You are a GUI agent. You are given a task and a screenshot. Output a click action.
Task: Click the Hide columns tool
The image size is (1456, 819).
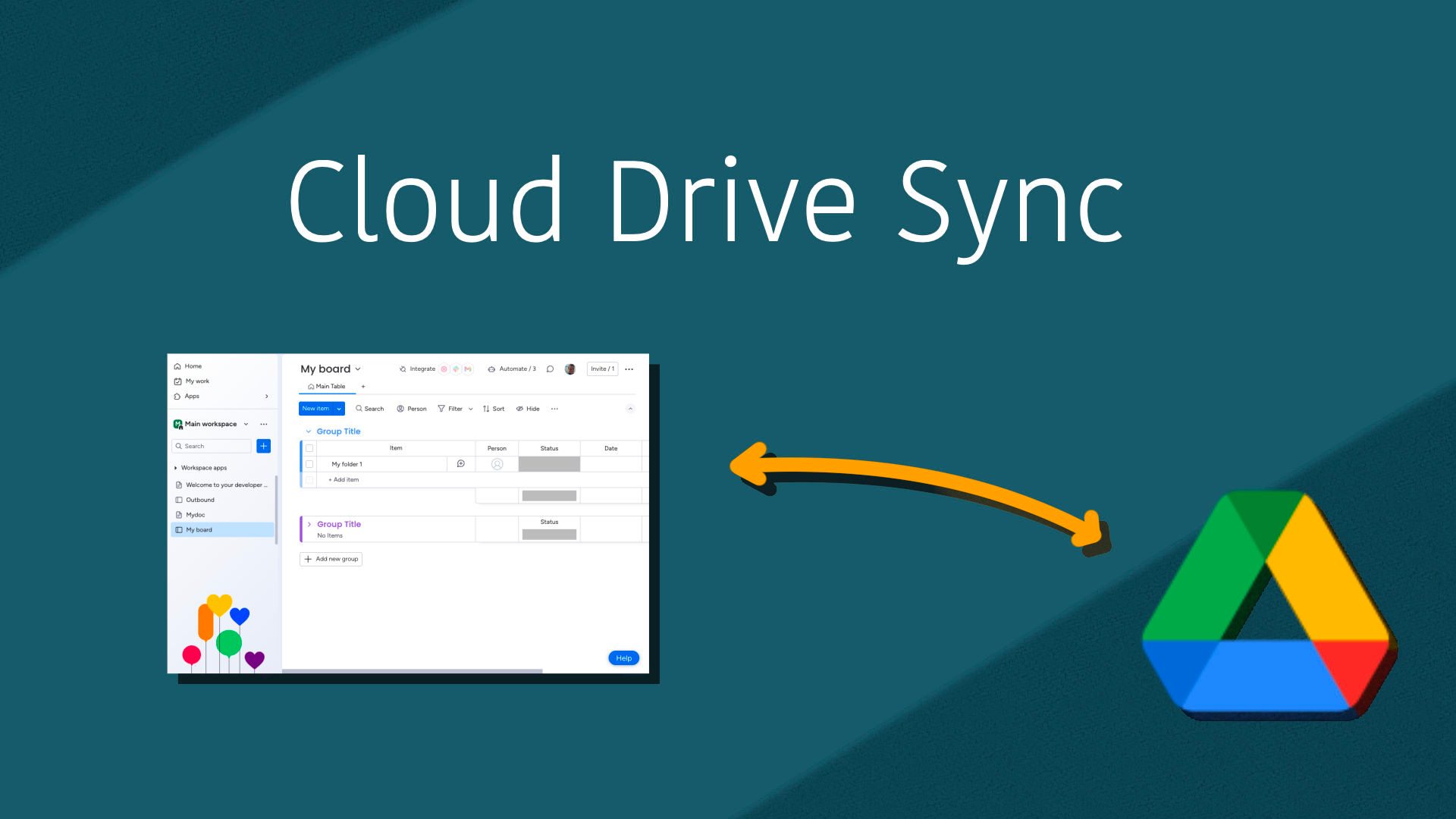(528, 409)
